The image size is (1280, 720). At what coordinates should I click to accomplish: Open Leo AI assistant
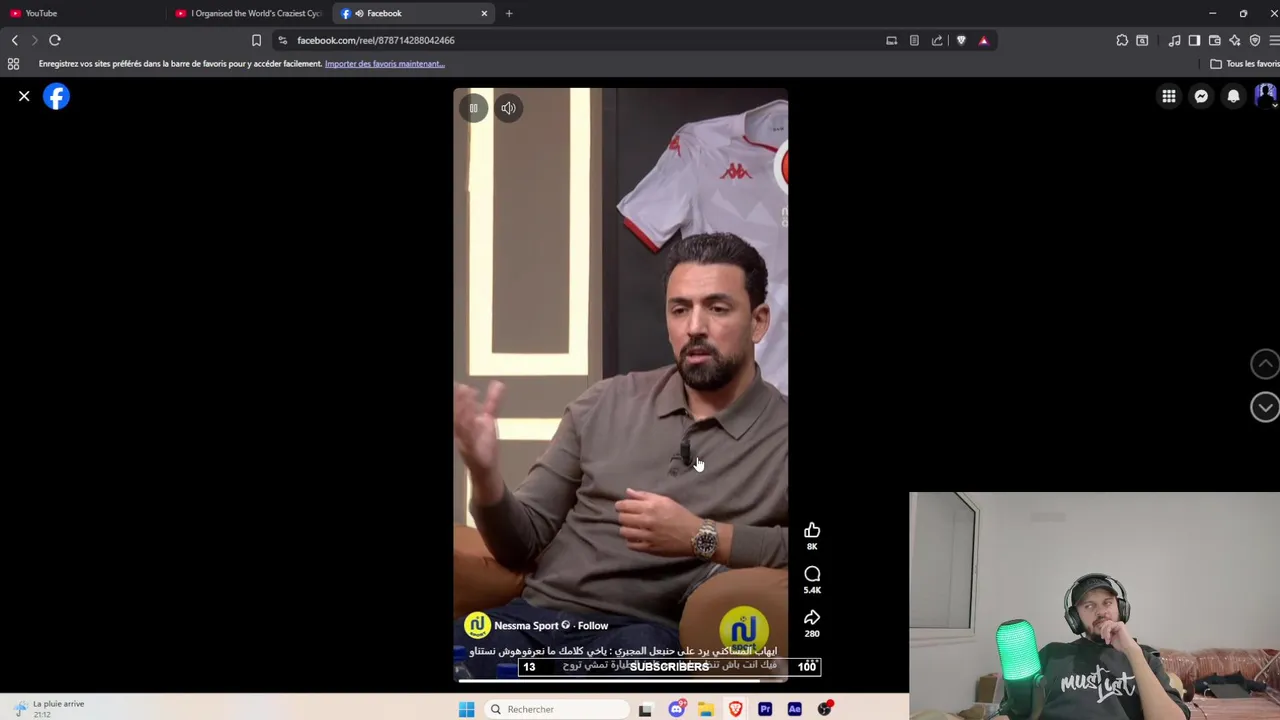pyautogui.click(x=1235, y=40)
